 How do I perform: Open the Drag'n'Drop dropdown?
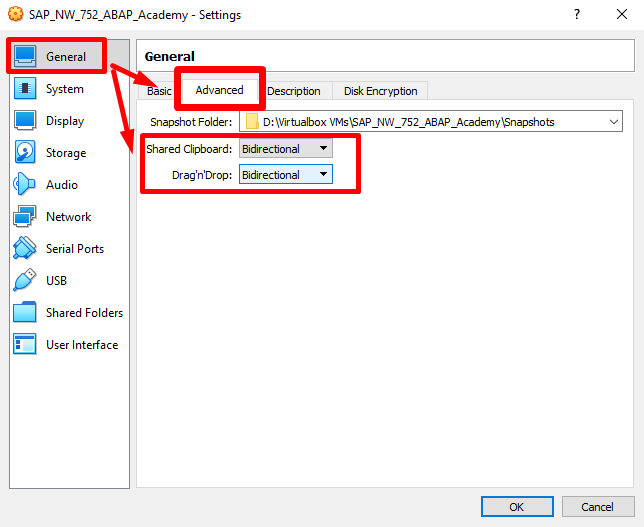pos(286,174)
